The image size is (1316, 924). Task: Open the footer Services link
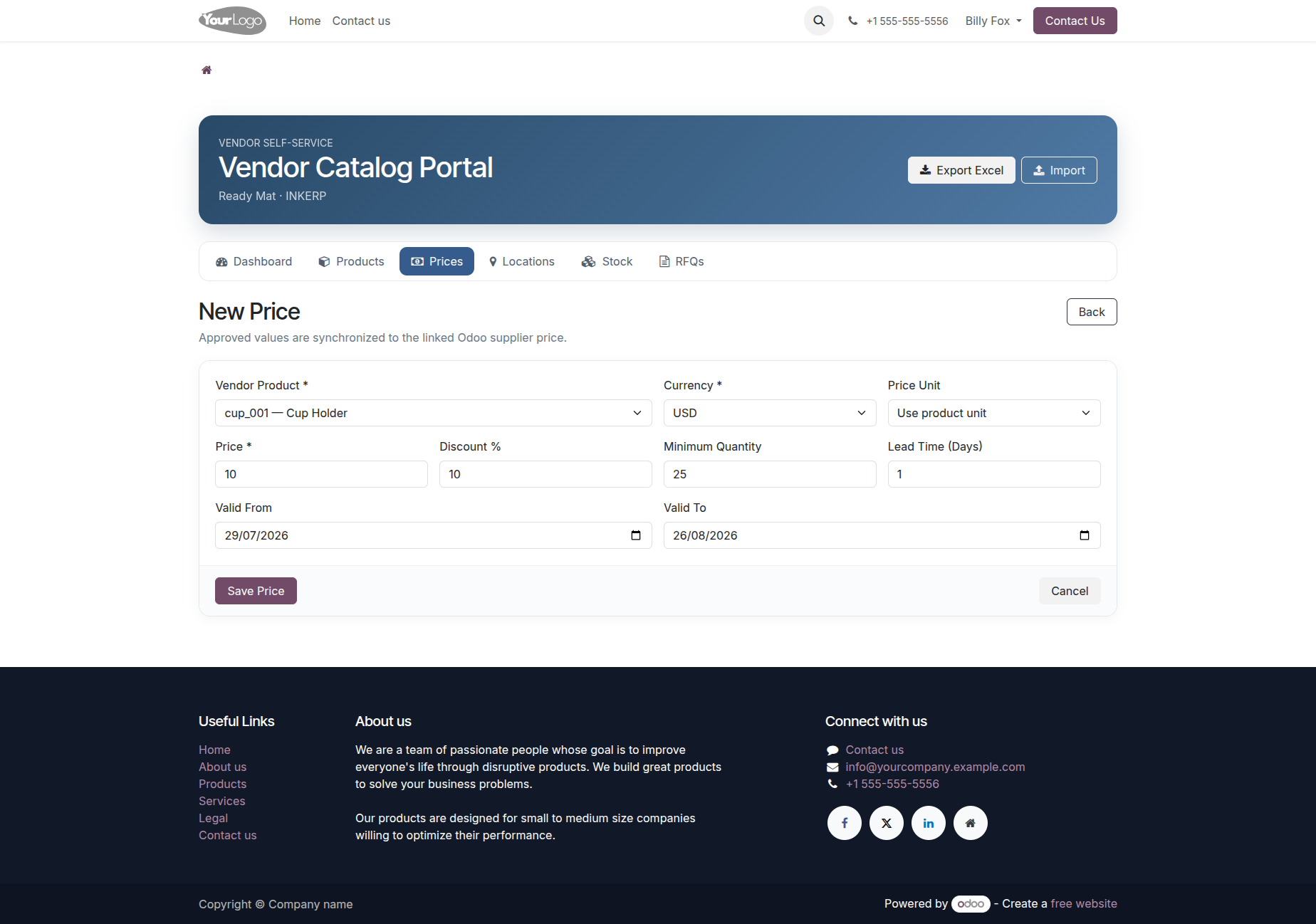[221, 801]
